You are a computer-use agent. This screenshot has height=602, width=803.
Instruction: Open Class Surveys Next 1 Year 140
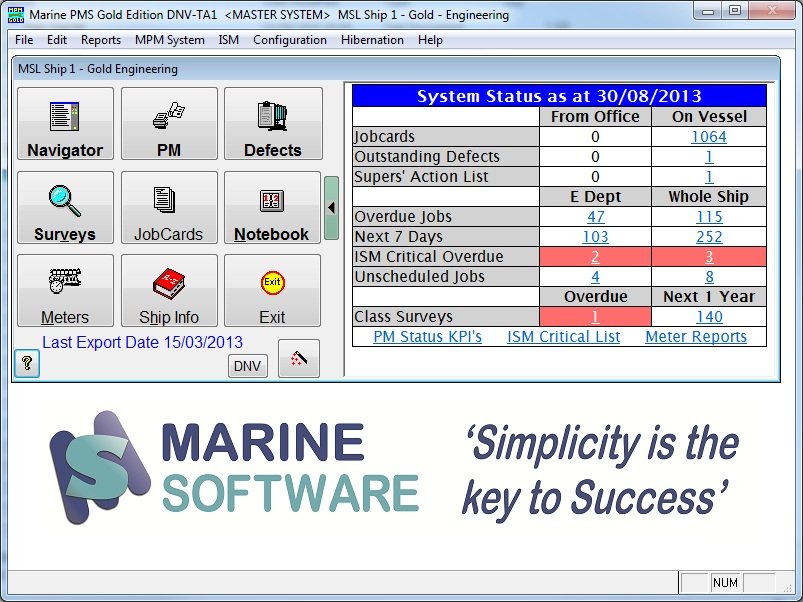[709, 317]
